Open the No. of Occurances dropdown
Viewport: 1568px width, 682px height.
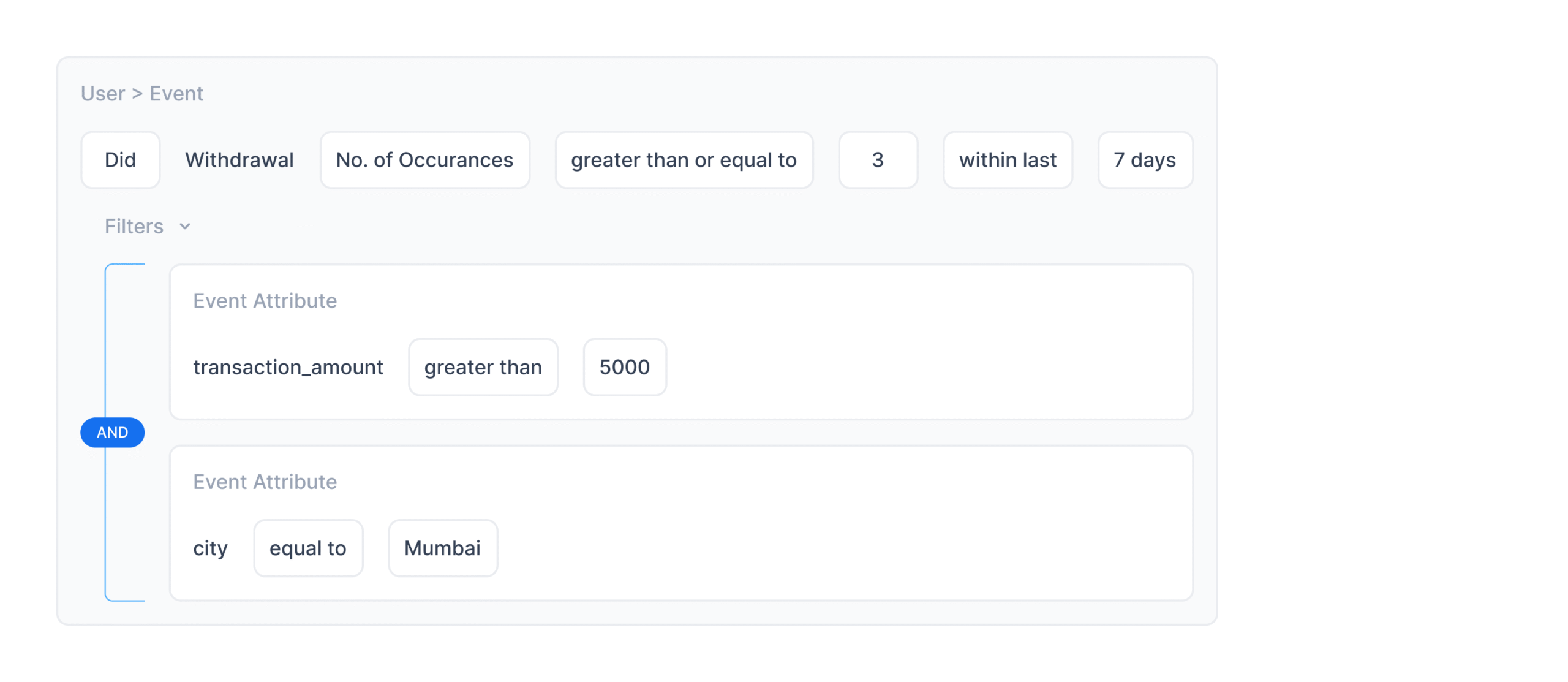pos(424,160)
